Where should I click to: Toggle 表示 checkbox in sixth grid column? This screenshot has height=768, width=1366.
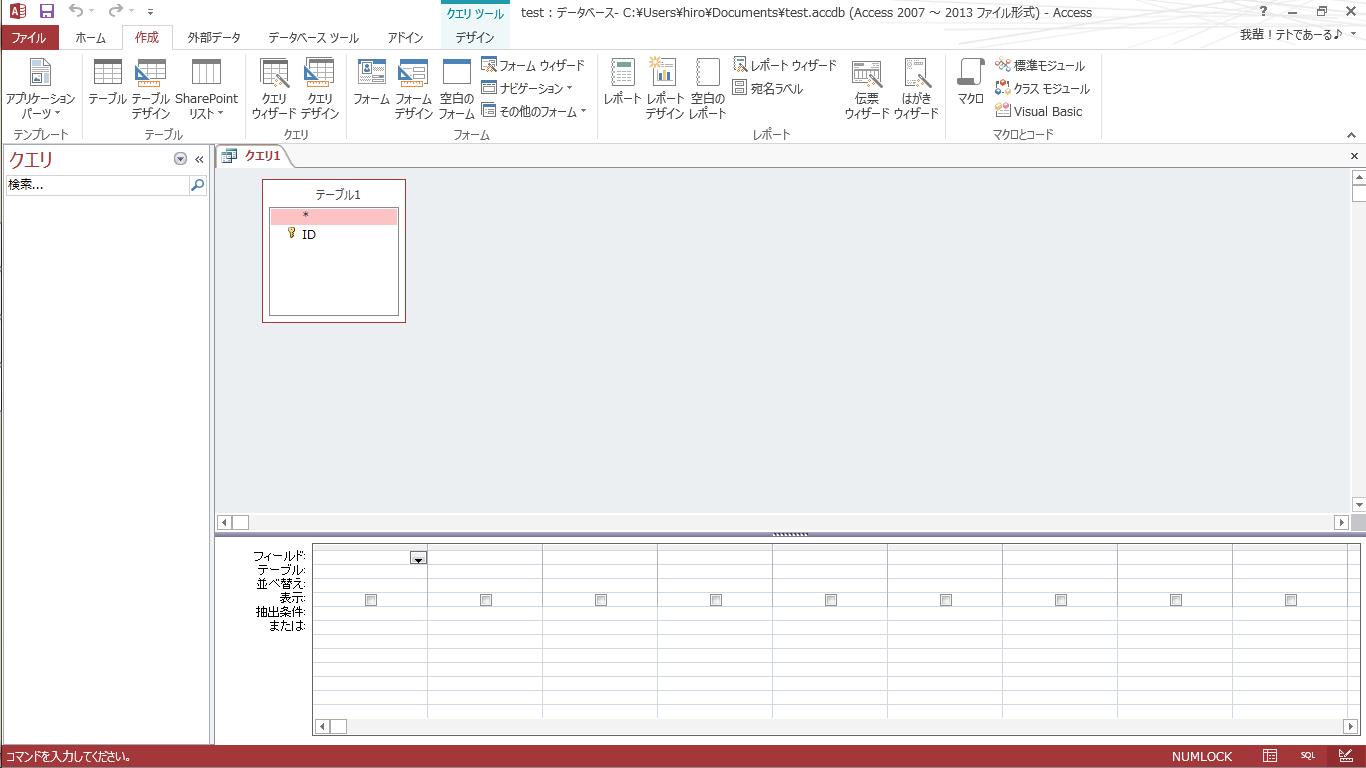[x=946, y=600]
